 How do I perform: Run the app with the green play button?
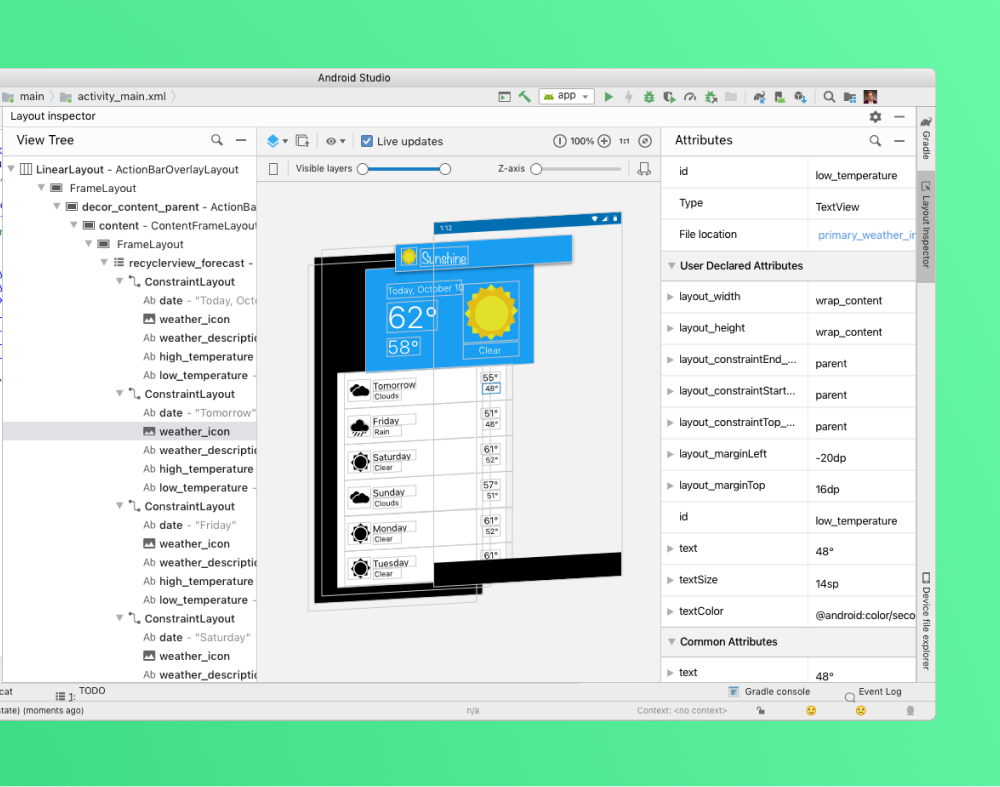point(608,97)
